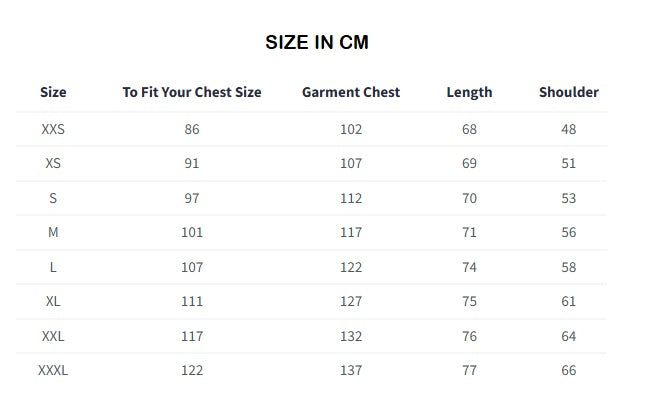This screenshot has height=413, width=652.
Task: Select the XXS size row label
Action: [53, 129]
